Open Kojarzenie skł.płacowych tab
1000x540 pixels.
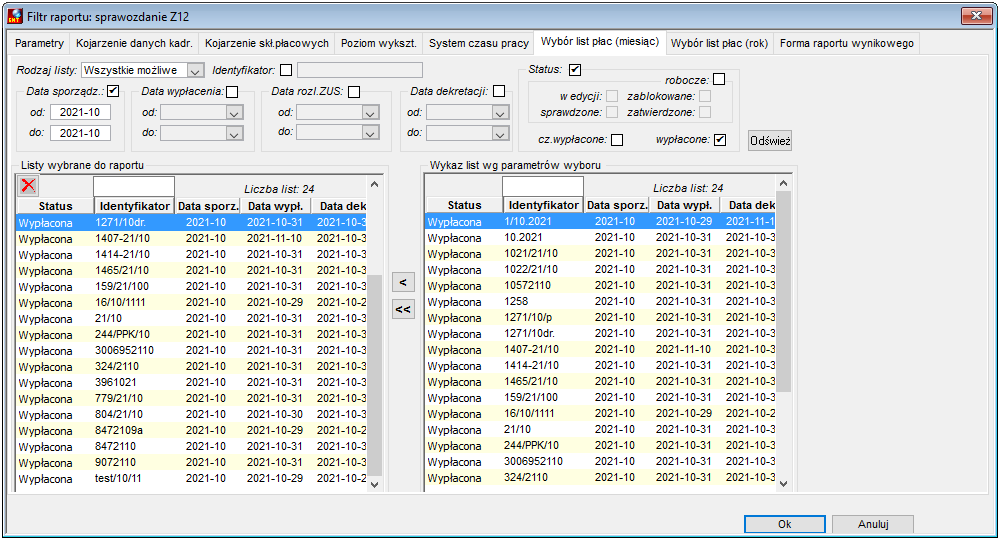click(267, 43)
